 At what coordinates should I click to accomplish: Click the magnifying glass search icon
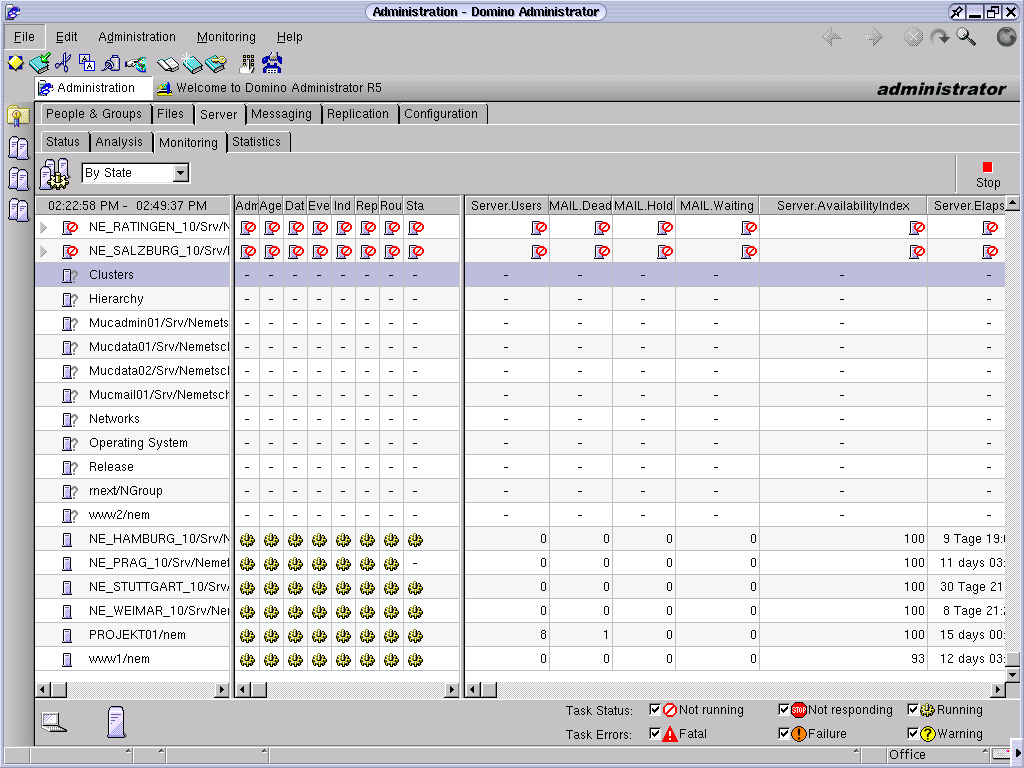click(967, 37)
